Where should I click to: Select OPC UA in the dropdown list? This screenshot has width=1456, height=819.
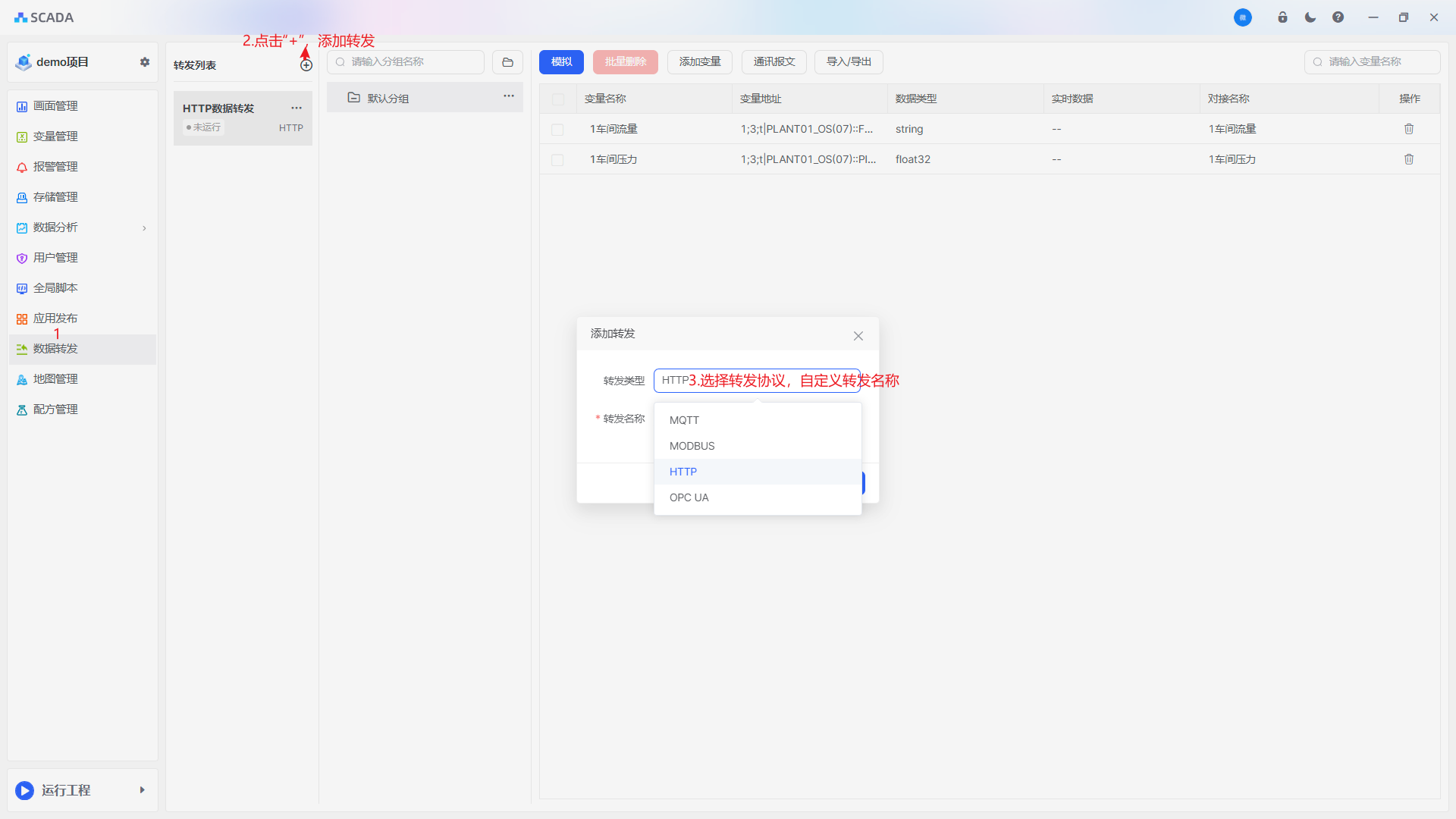tap(689, 497)
